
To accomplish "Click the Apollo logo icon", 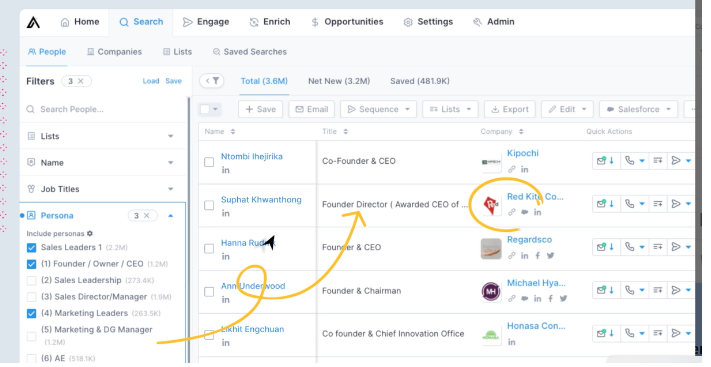I will [33, 22].
